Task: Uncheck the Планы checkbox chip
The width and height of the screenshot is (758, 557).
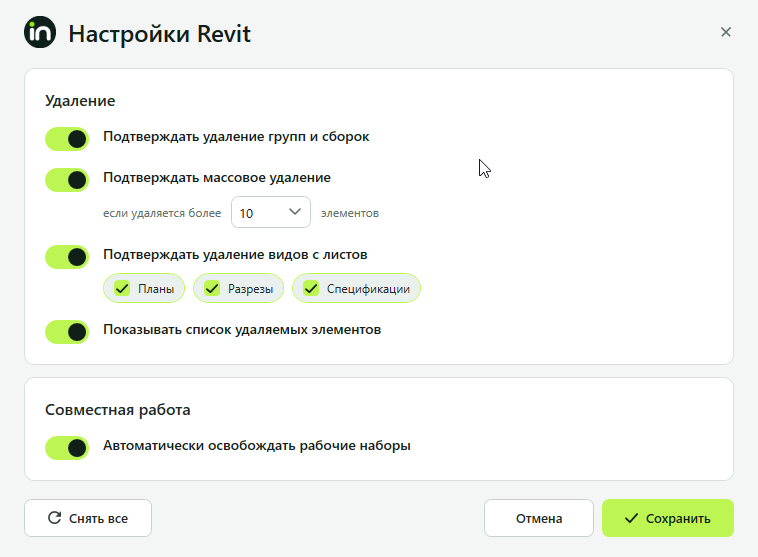Action: click(144, 289)
